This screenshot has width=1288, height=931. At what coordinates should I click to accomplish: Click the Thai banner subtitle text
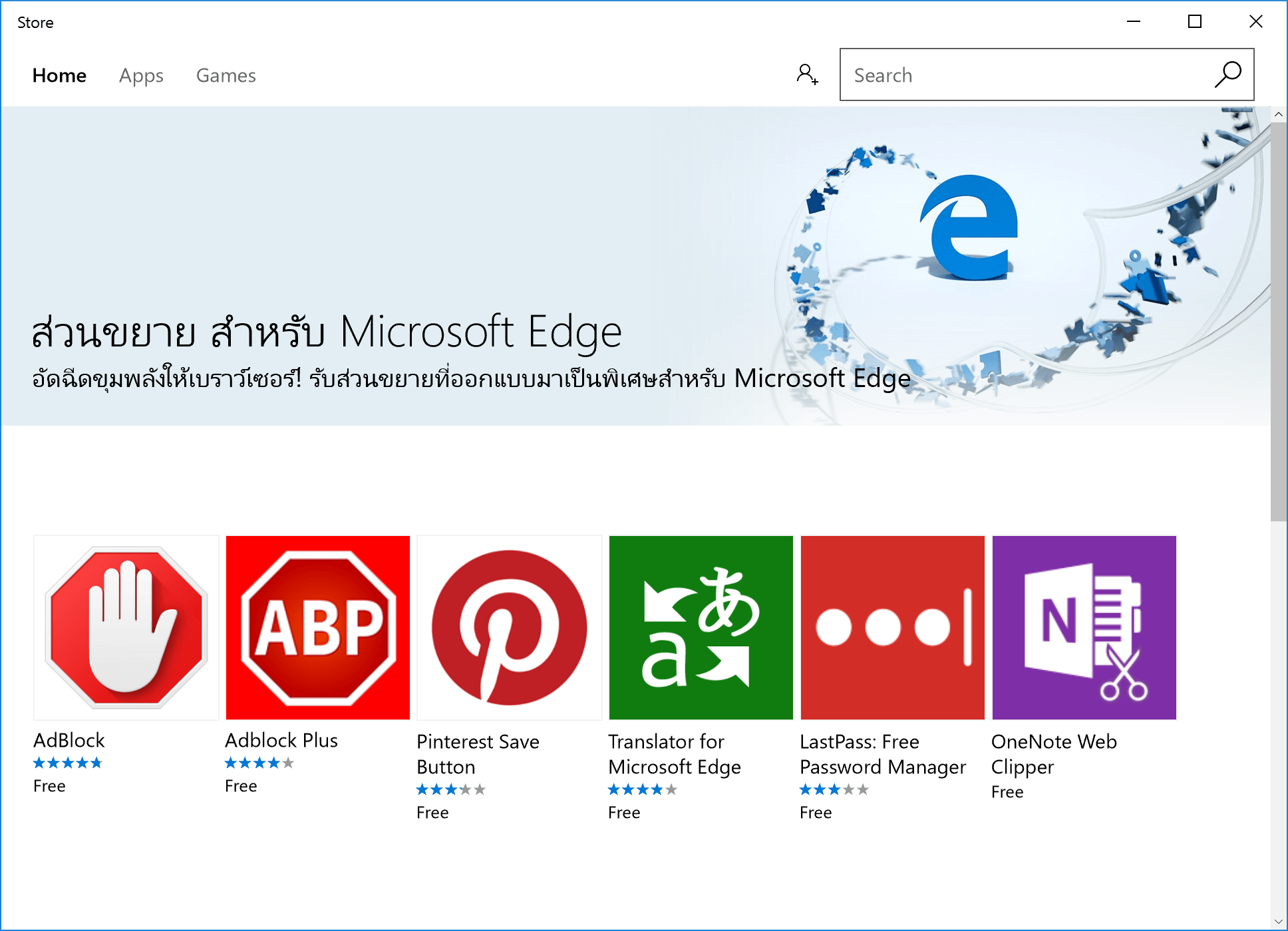point(471,378)
